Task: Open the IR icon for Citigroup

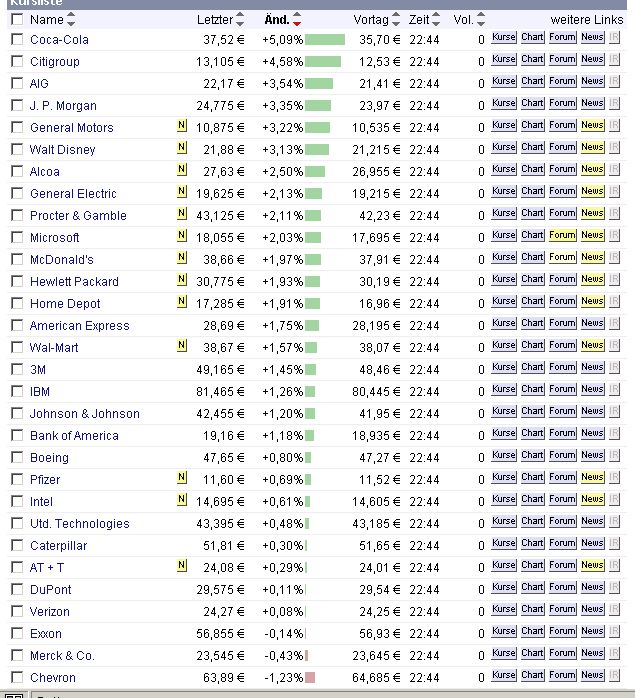Action: tap(614, 59)
